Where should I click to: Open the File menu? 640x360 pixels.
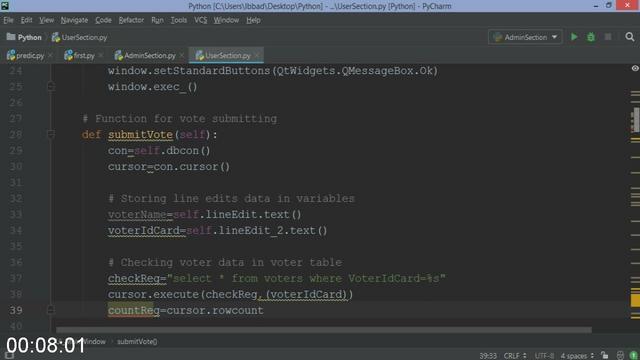[8, 20]
